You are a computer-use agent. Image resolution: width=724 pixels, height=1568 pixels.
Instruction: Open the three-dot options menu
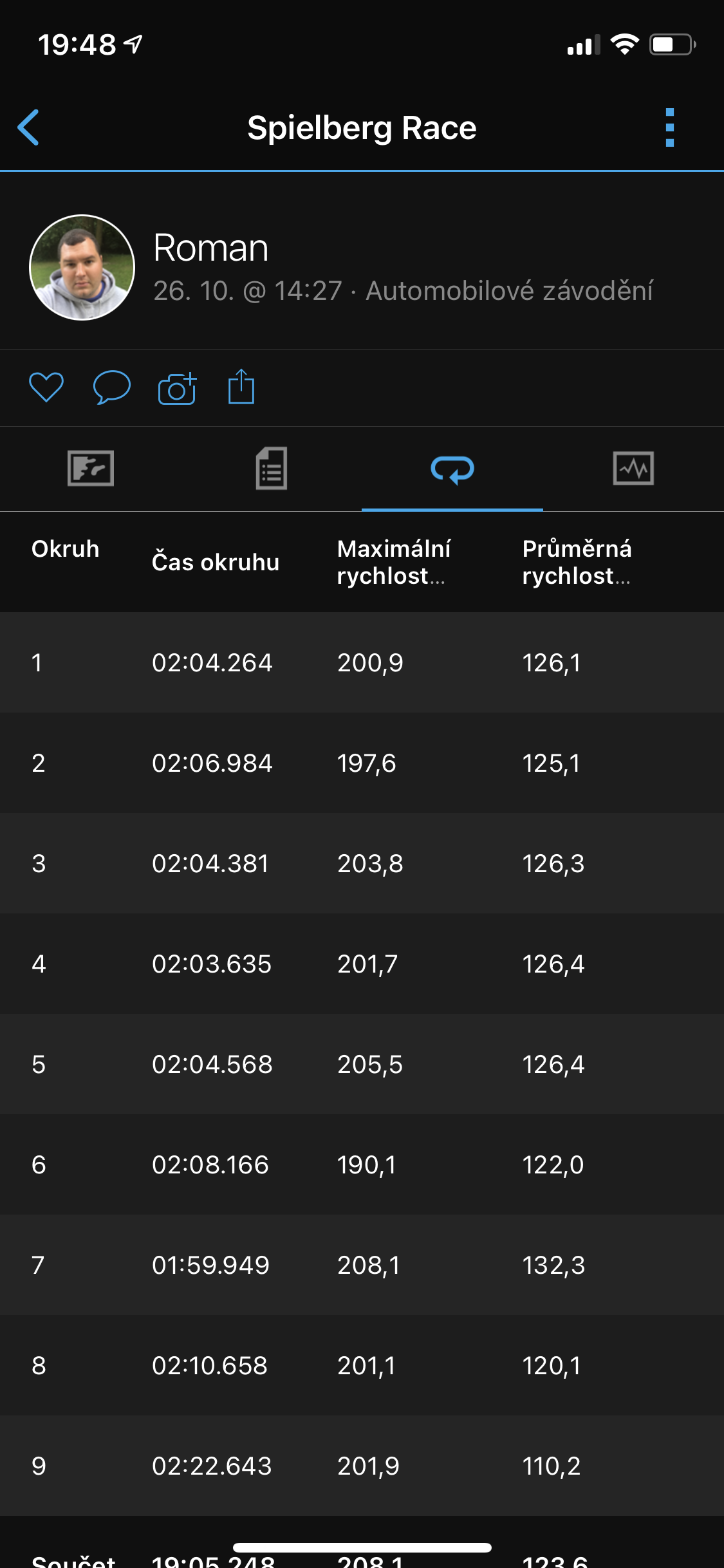point(669,127)
